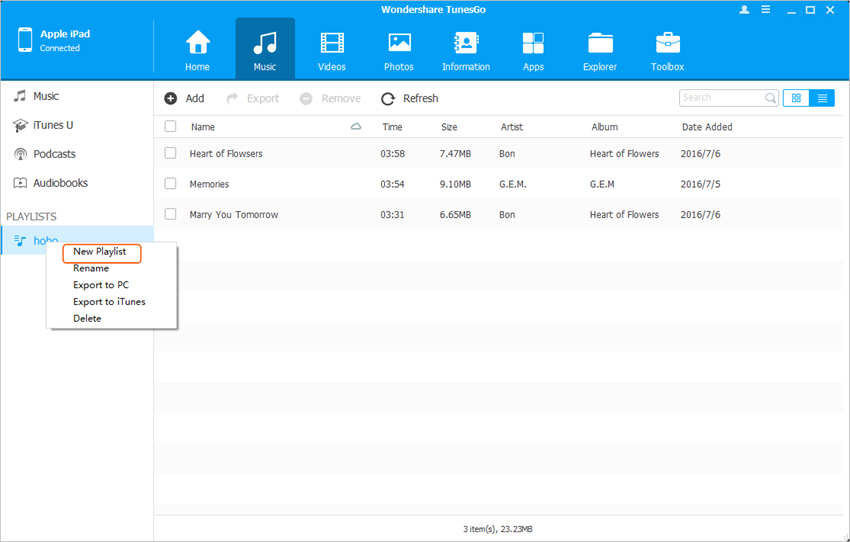Open the Photos section
This screenshot has height=542, width=850.
click(x=399, y=50)
